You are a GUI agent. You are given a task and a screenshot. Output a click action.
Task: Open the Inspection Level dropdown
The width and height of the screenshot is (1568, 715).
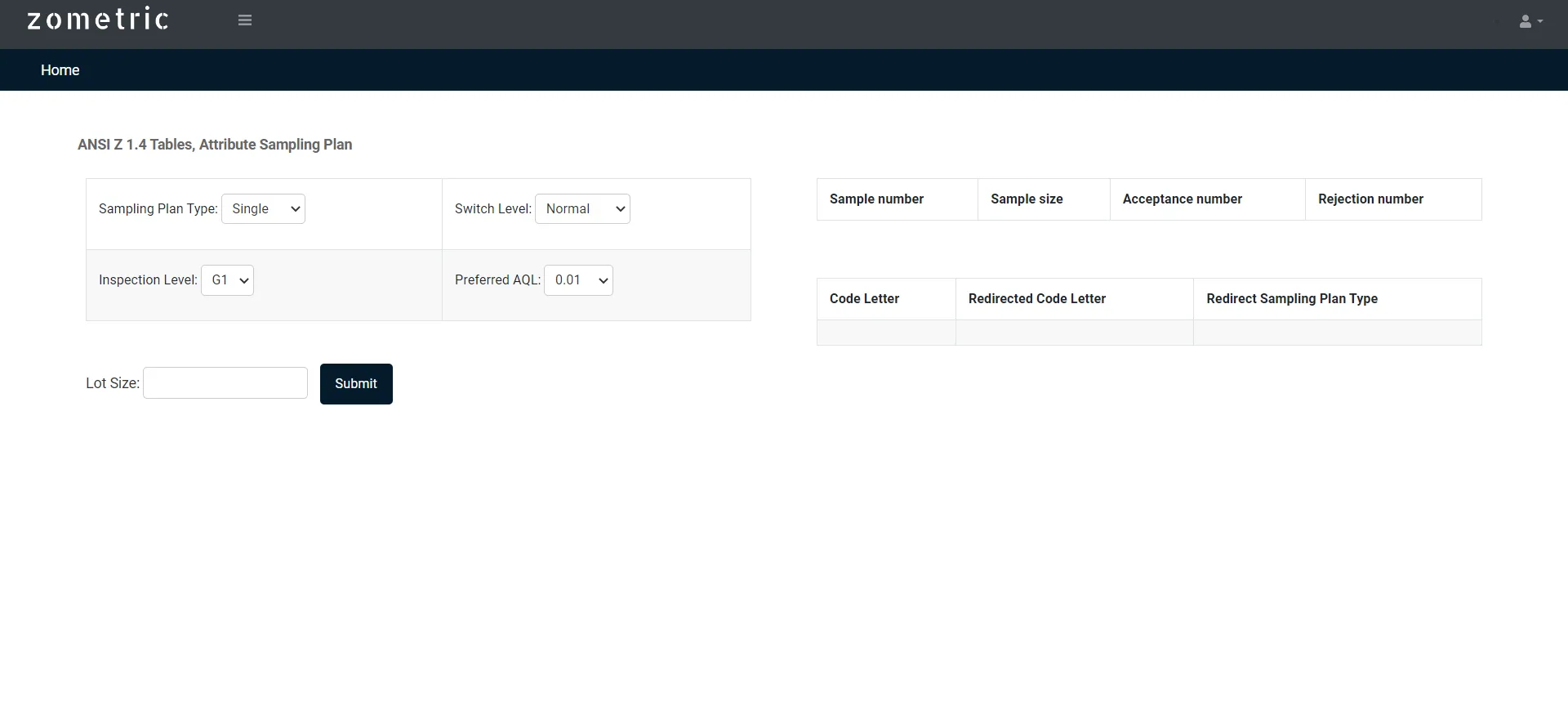(227, 280)
